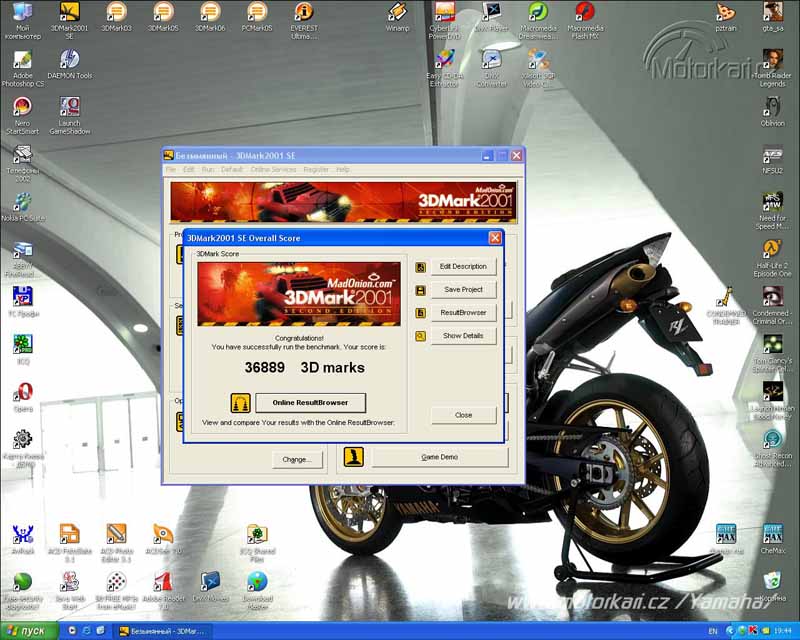Click the system clock showing 19:44
Image resolution: width=800 pixels, height=640 pixels.
point(783,631)
